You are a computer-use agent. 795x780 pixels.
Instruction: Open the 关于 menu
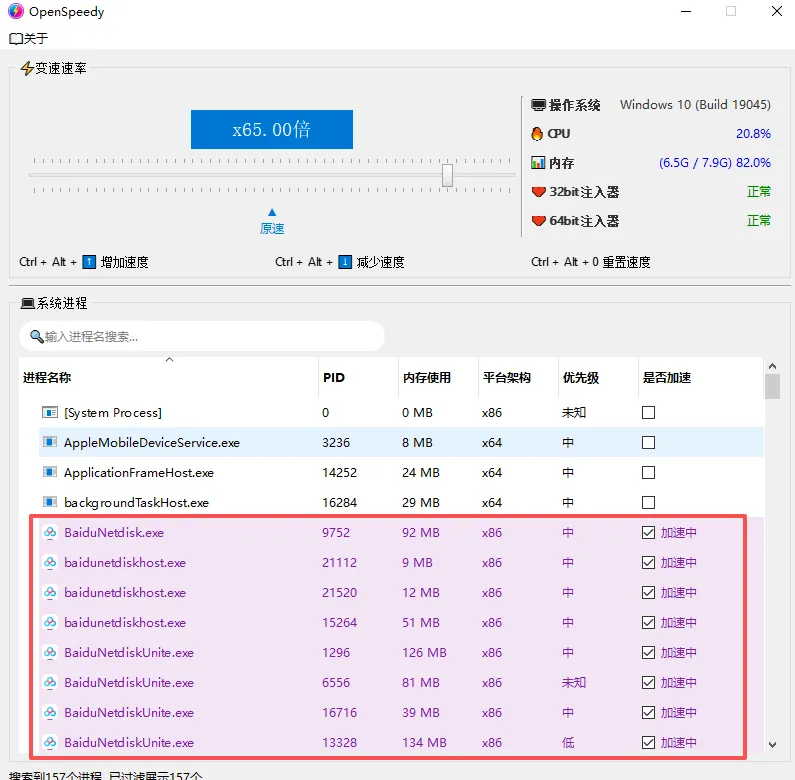pyautogui.click(x=29, y=38)
